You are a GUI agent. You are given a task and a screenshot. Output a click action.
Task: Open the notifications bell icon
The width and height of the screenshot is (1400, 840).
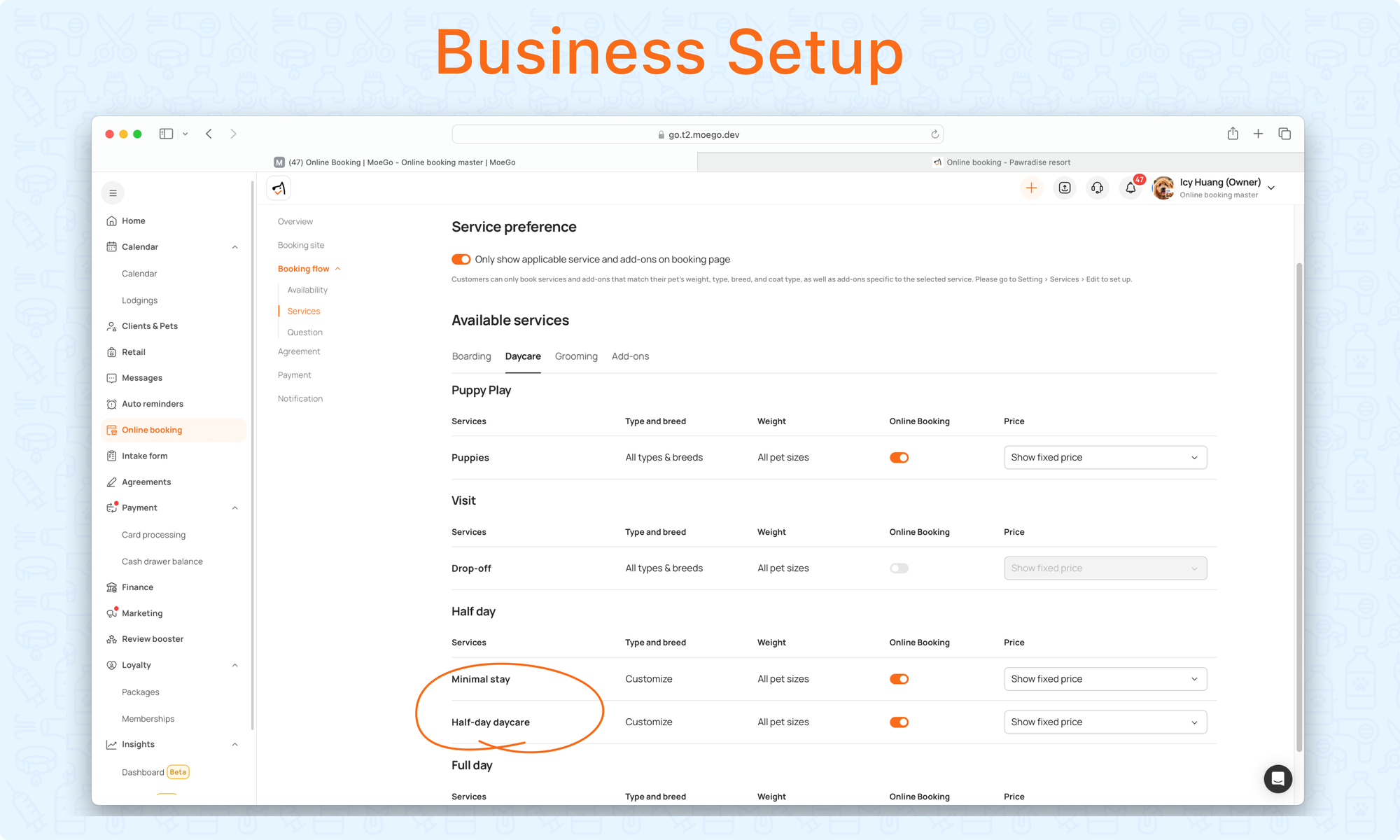(x=1130, y=188)
